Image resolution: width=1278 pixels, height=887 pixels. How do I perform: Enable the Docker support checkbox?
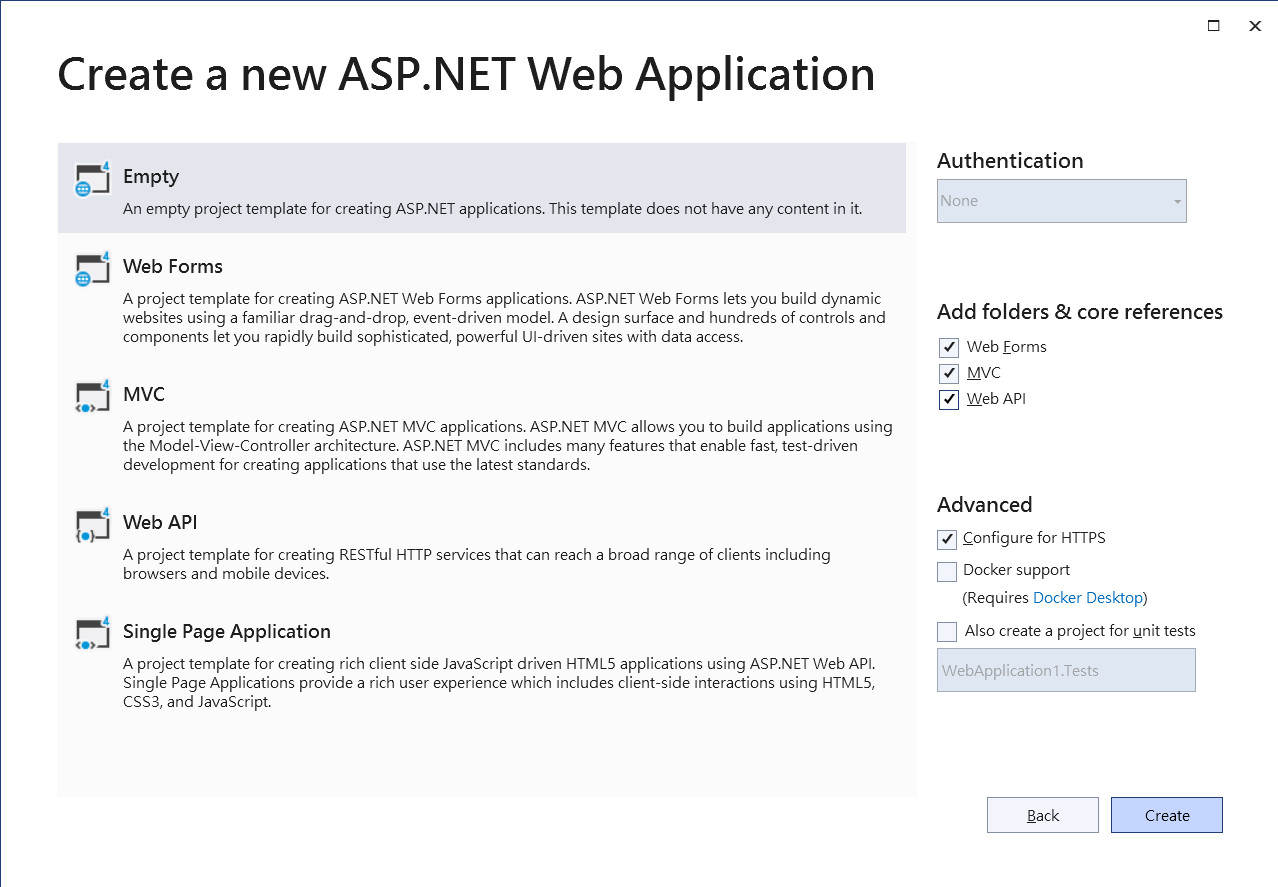(x=947, y=571)
